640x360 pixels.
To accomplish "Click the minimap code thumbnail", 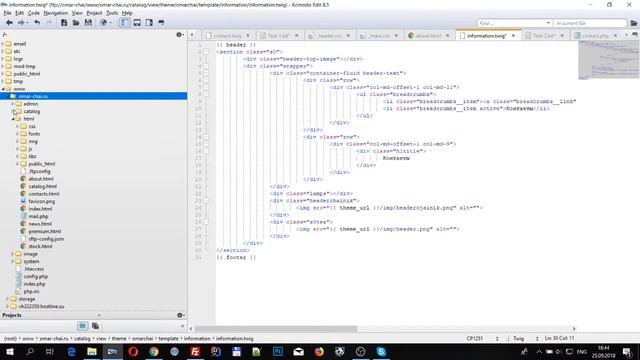I will [x=609, y=60].
